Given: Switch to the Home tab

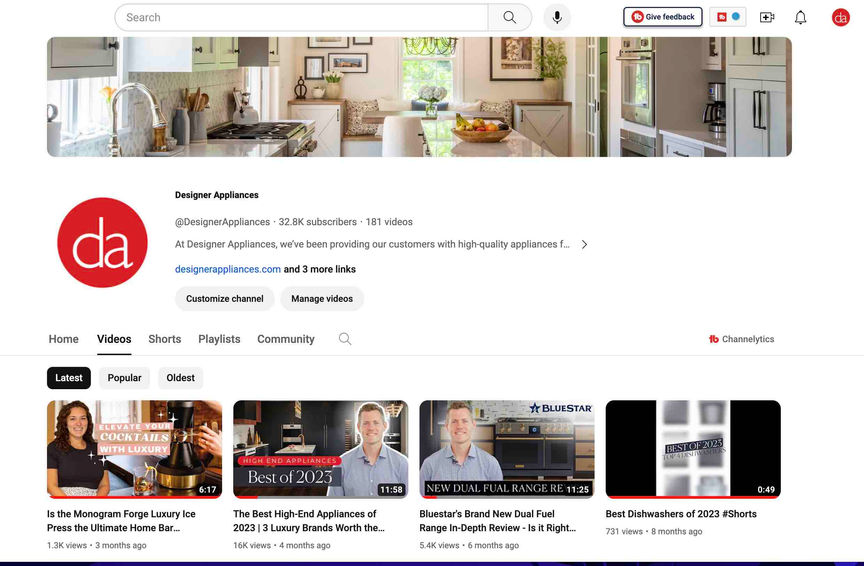Looking at the screenshot, I should point(63,339).
